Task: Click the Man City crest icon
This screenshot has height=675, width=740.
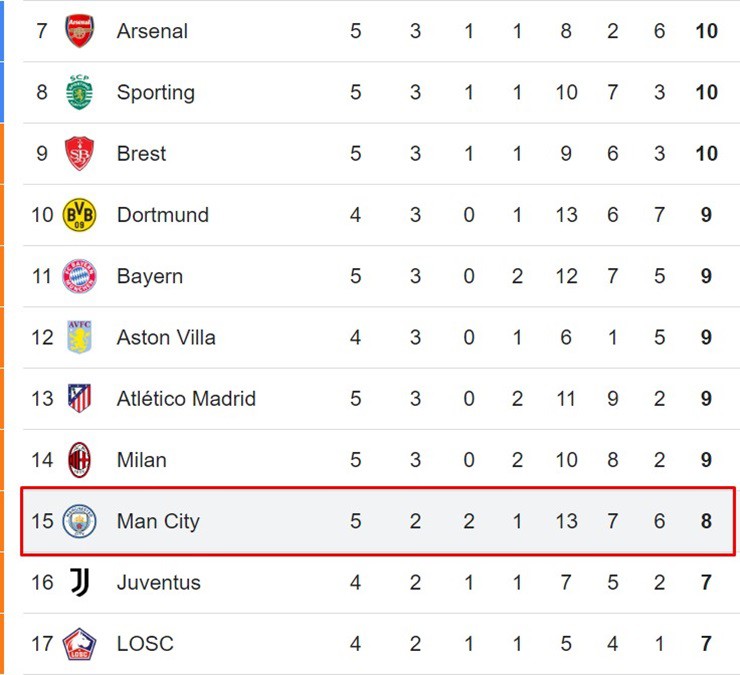Action: [79, 521]
